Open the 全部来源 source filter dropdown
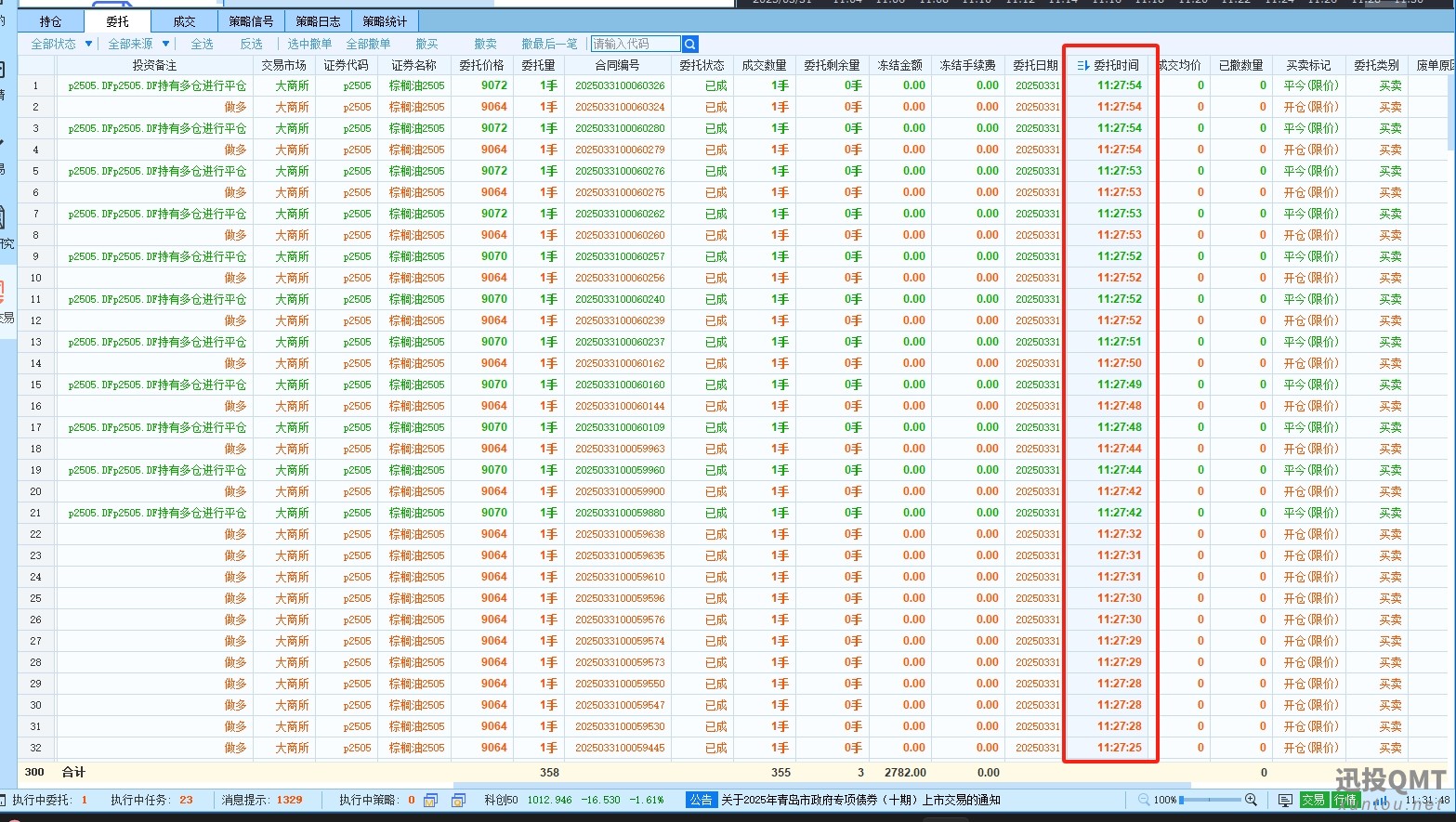The height and width of the screenshot is (822, 1456). click(x=138, y=44)
